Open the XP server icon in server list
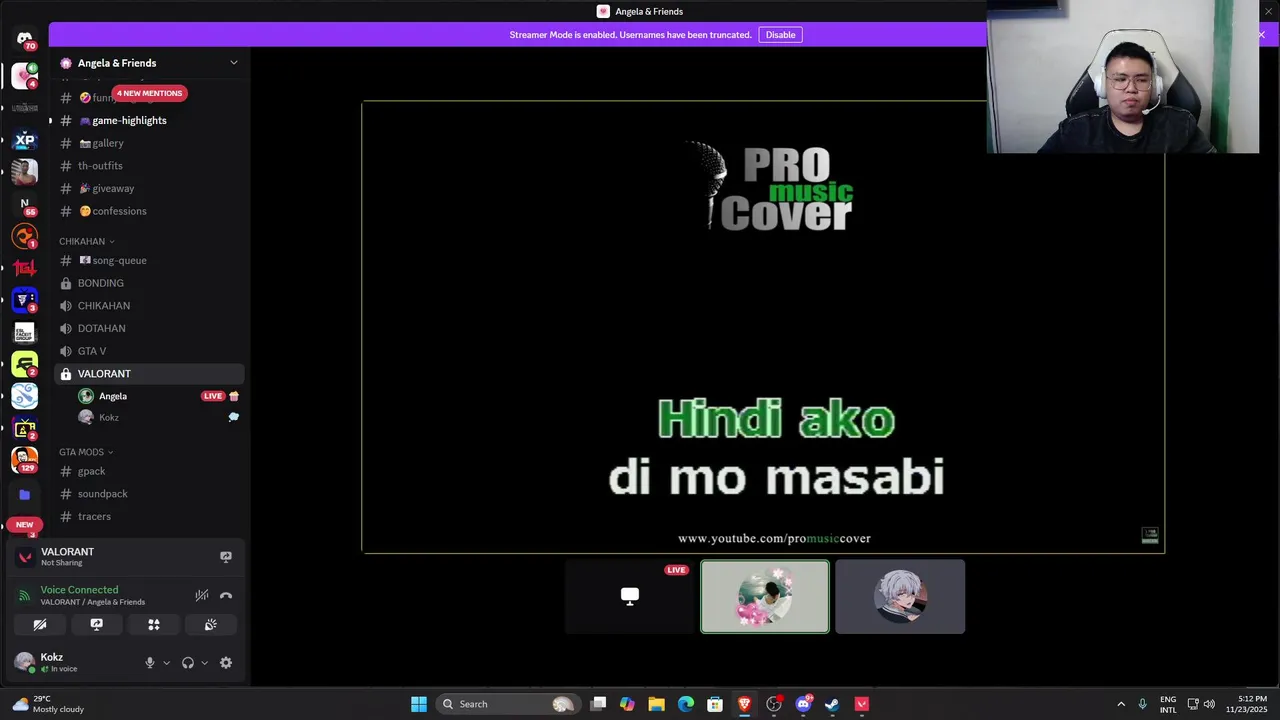The image size is (1280, 720). (25, 140)
